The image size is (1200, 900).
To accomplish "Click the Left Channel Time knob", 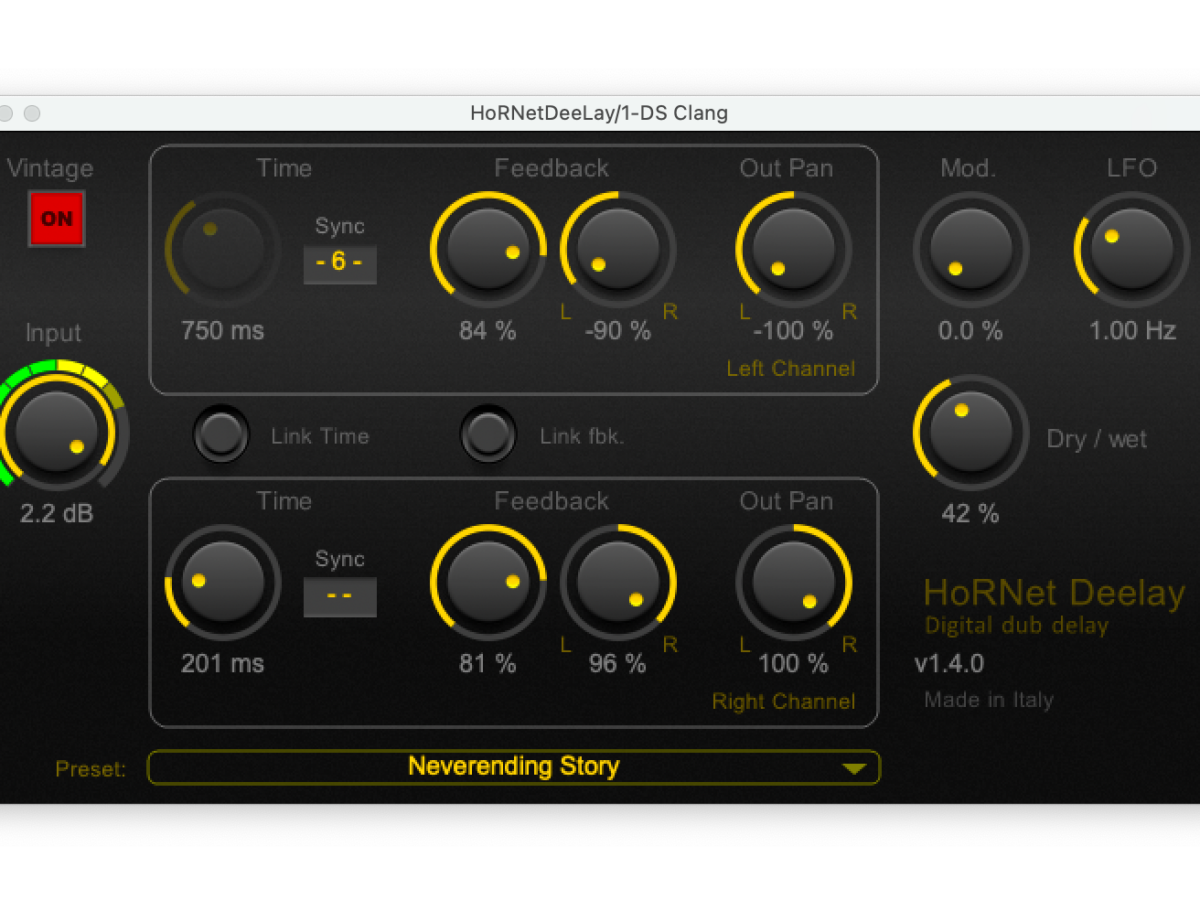I will (x=222, y=249).
